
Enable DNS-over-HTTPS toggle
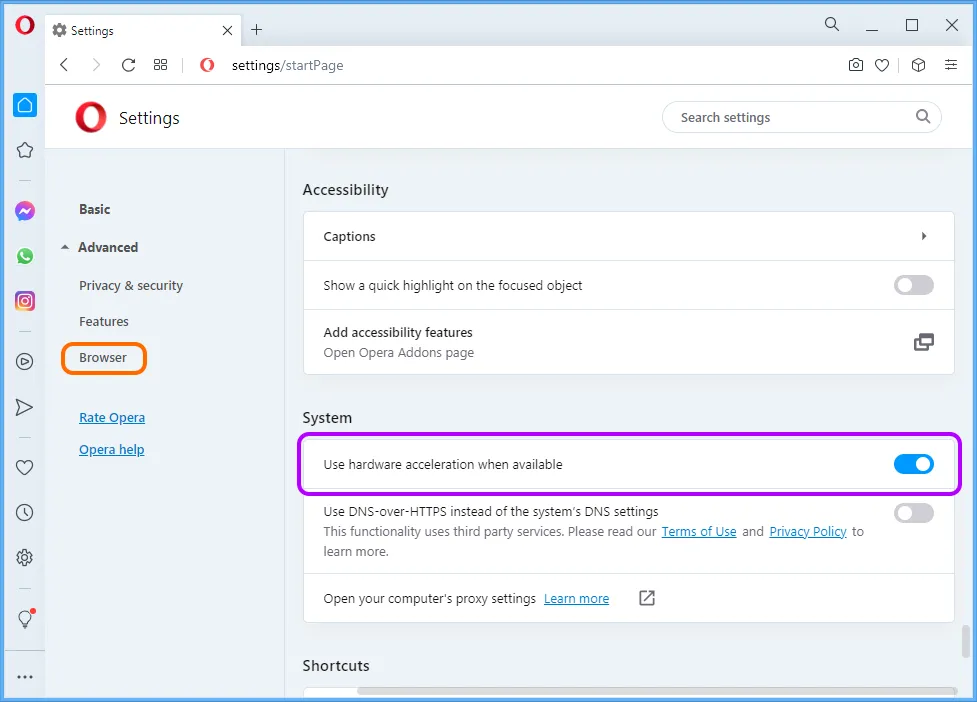pyautogui.click(x=913, y=513)
